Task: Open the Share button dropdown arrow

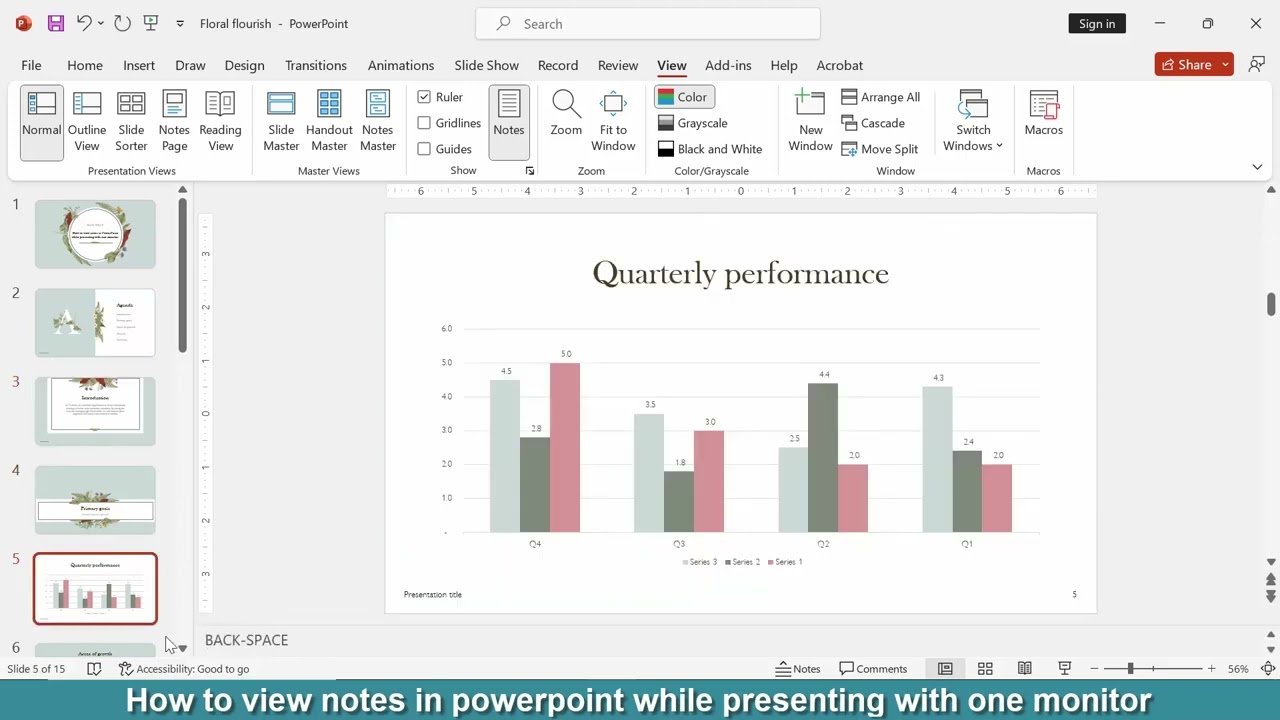Action: 1225,65
